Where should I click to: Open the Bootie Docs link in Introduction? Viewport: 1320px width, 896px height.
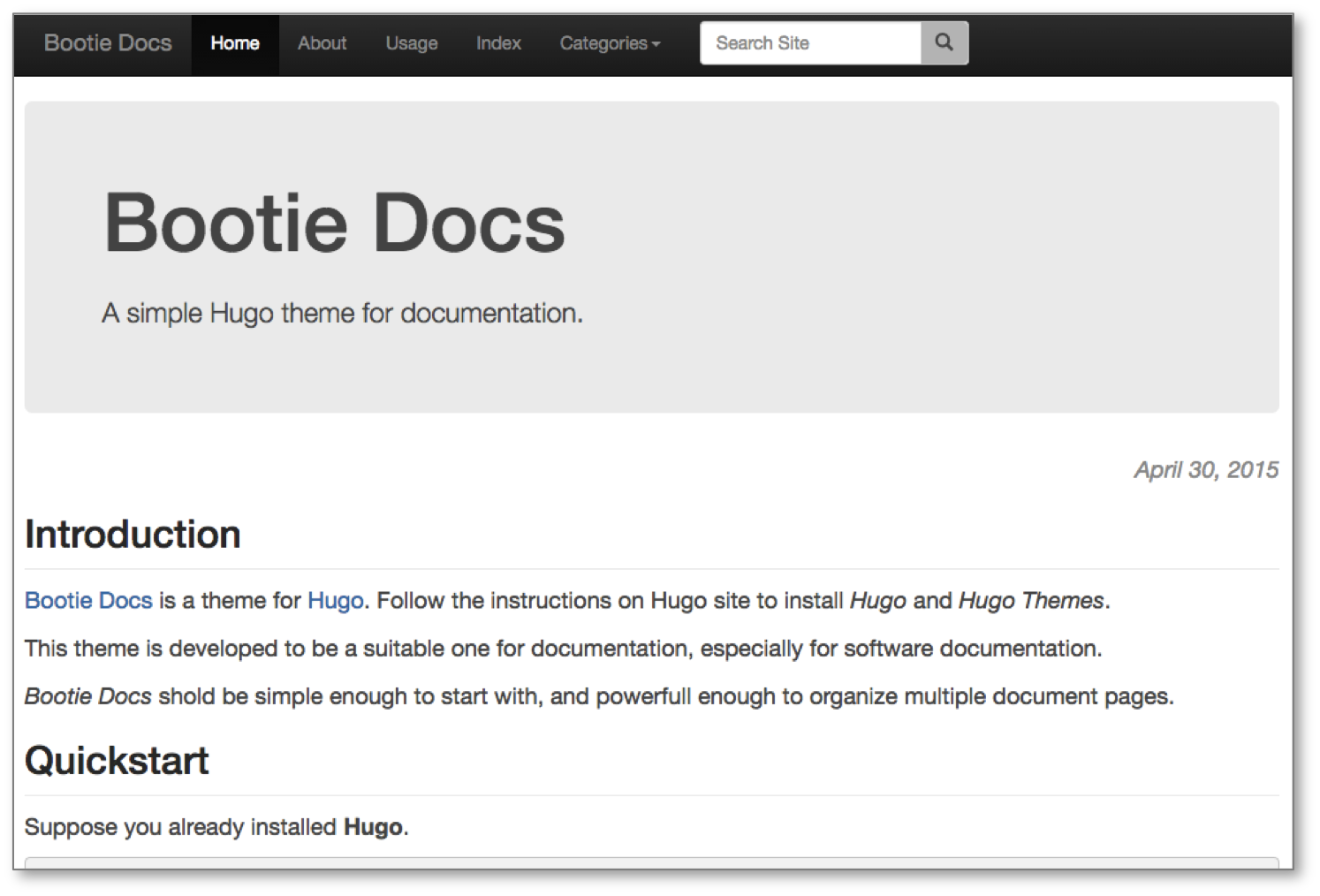tap(88, 600)
